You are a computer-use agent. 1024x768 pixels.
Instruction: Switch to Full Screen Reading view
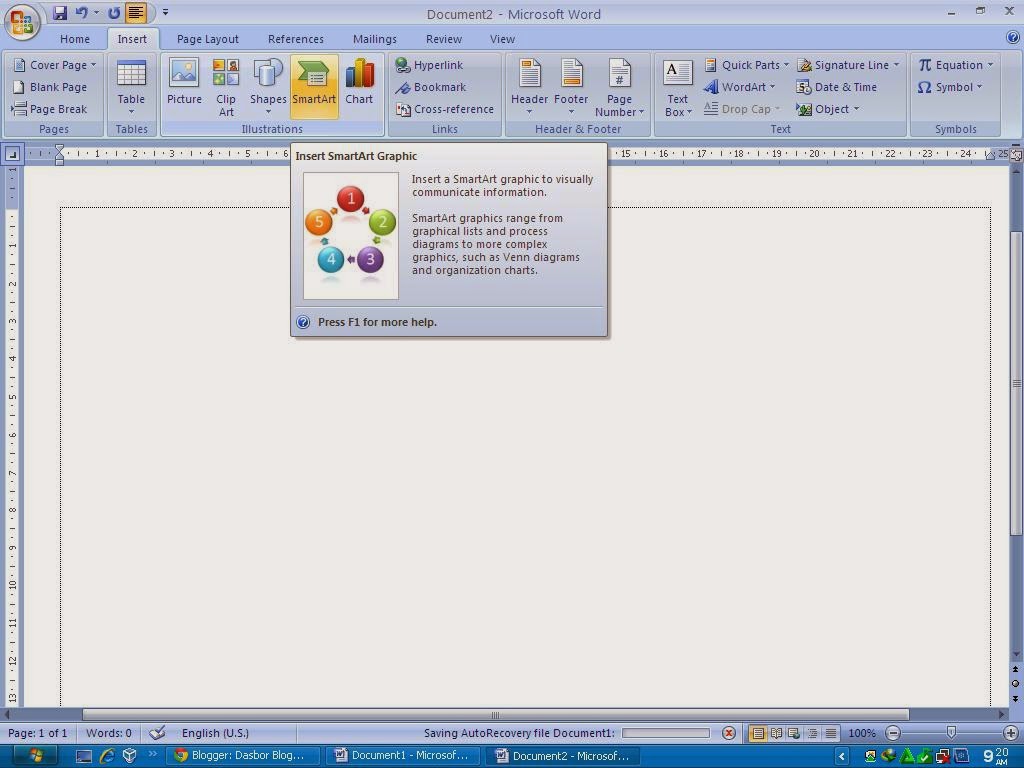tap(776, 733)
